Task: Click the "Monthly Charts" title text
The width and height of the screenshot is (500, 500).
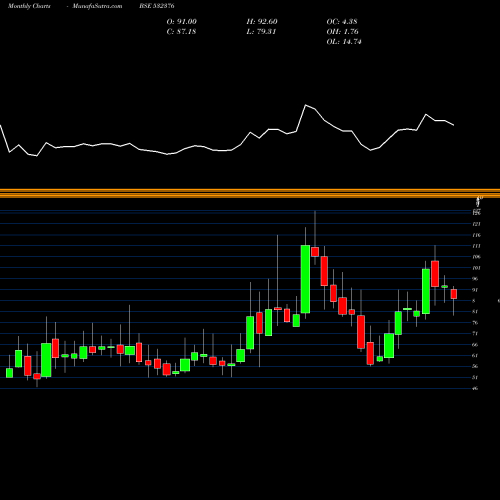Action: point(29,6)
